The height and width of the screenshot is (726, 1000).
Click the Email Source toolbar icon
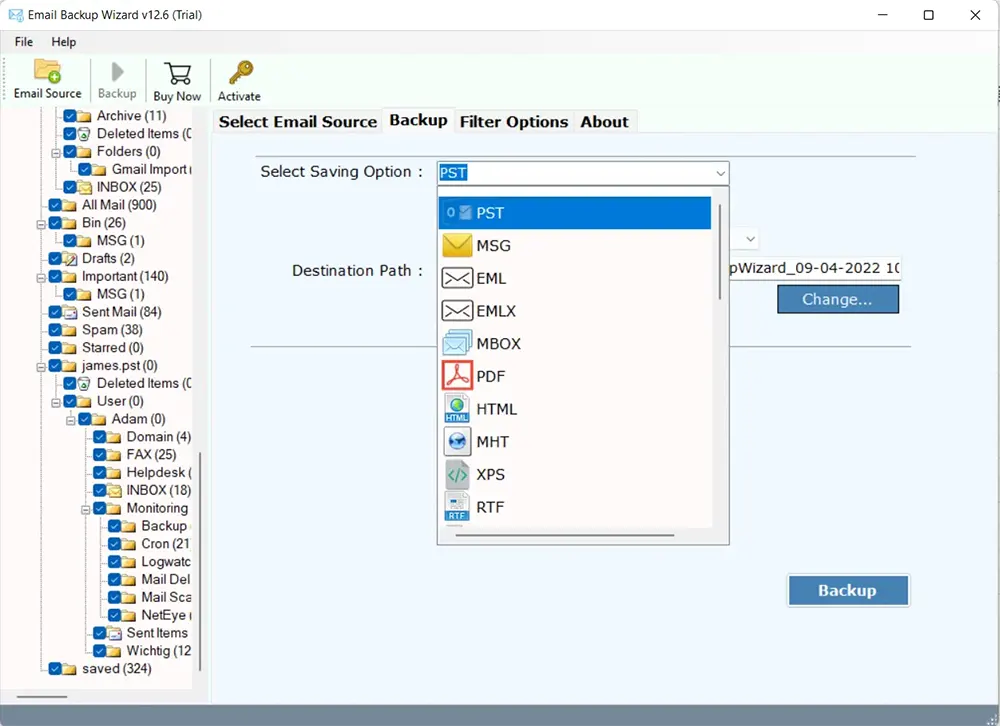click(47, 79)
